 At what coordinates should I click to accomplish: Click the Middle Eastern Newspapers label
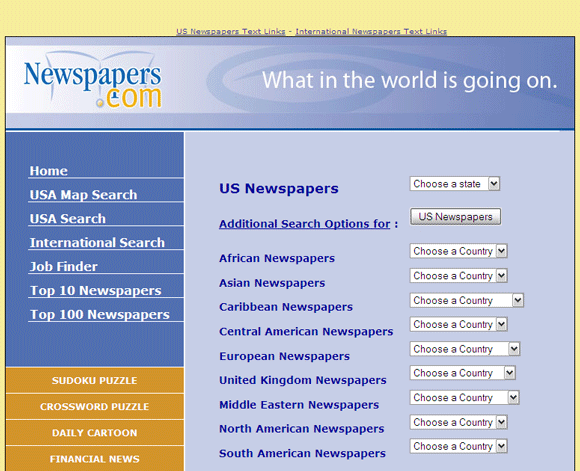[x=299, y=405]
